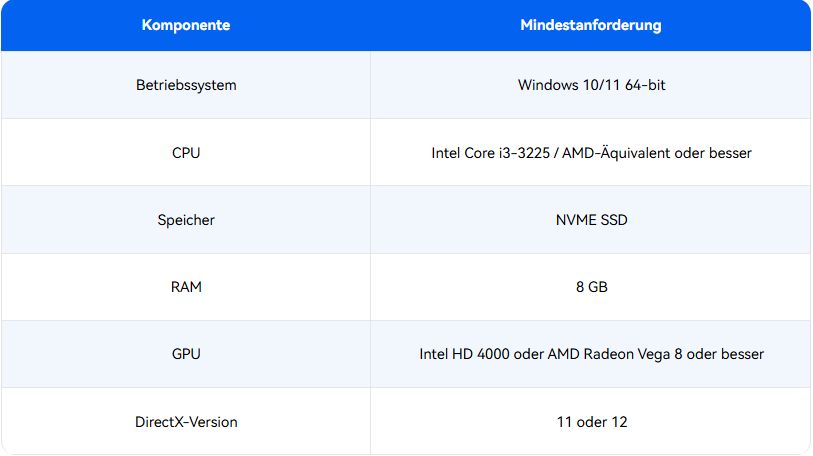Viewport: 813px width, 456px height.
Task: Select the CPU row label
Action: click(x=186, y=153)
